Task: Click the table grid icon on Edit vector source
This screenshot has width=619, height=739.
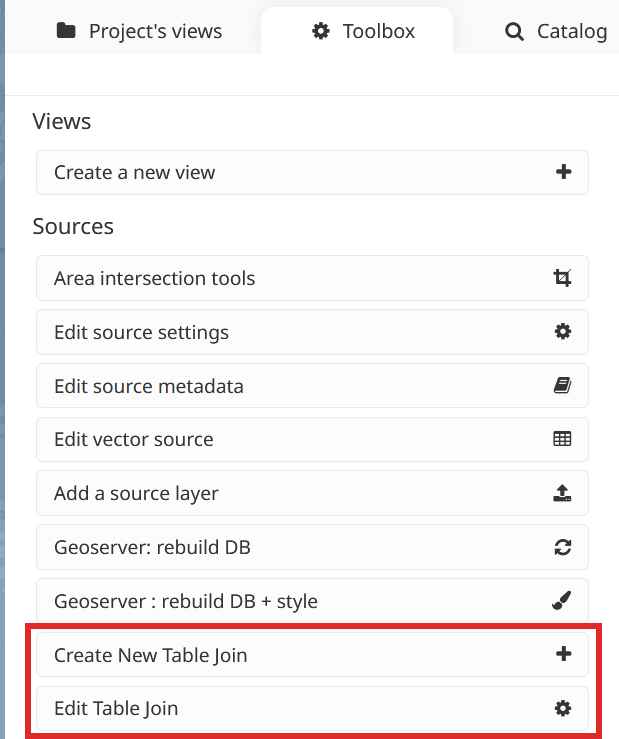Action: pos(563,439)
